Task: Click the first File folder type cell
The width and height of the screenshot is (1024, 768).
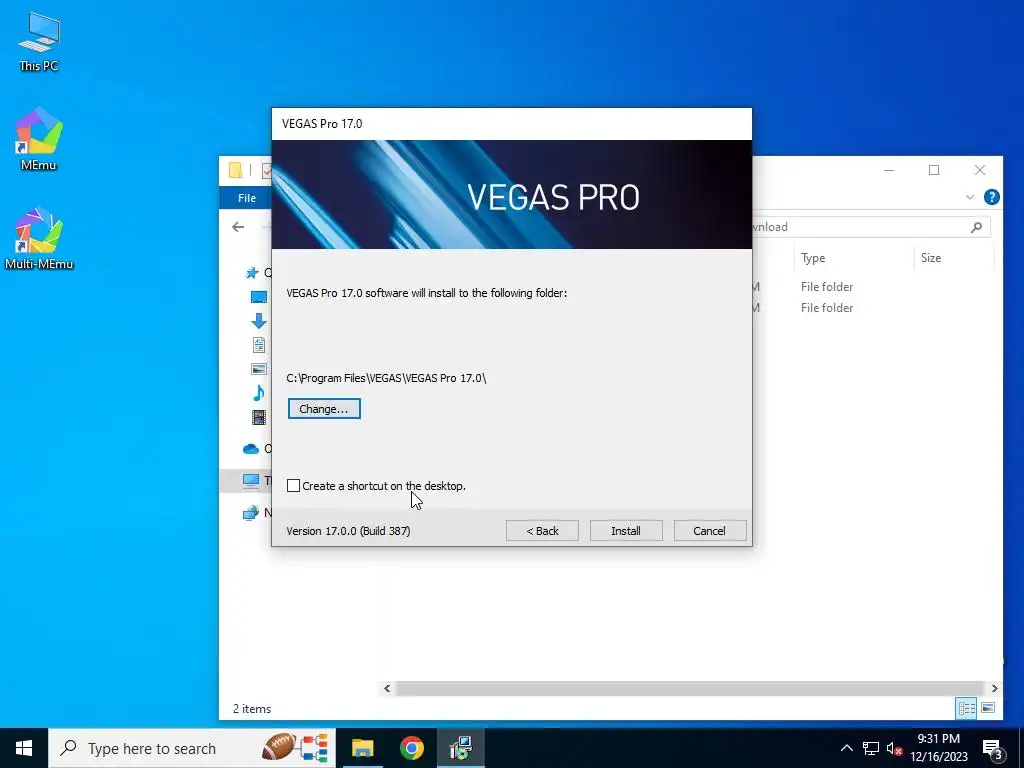Action: (x=827, y=287)
